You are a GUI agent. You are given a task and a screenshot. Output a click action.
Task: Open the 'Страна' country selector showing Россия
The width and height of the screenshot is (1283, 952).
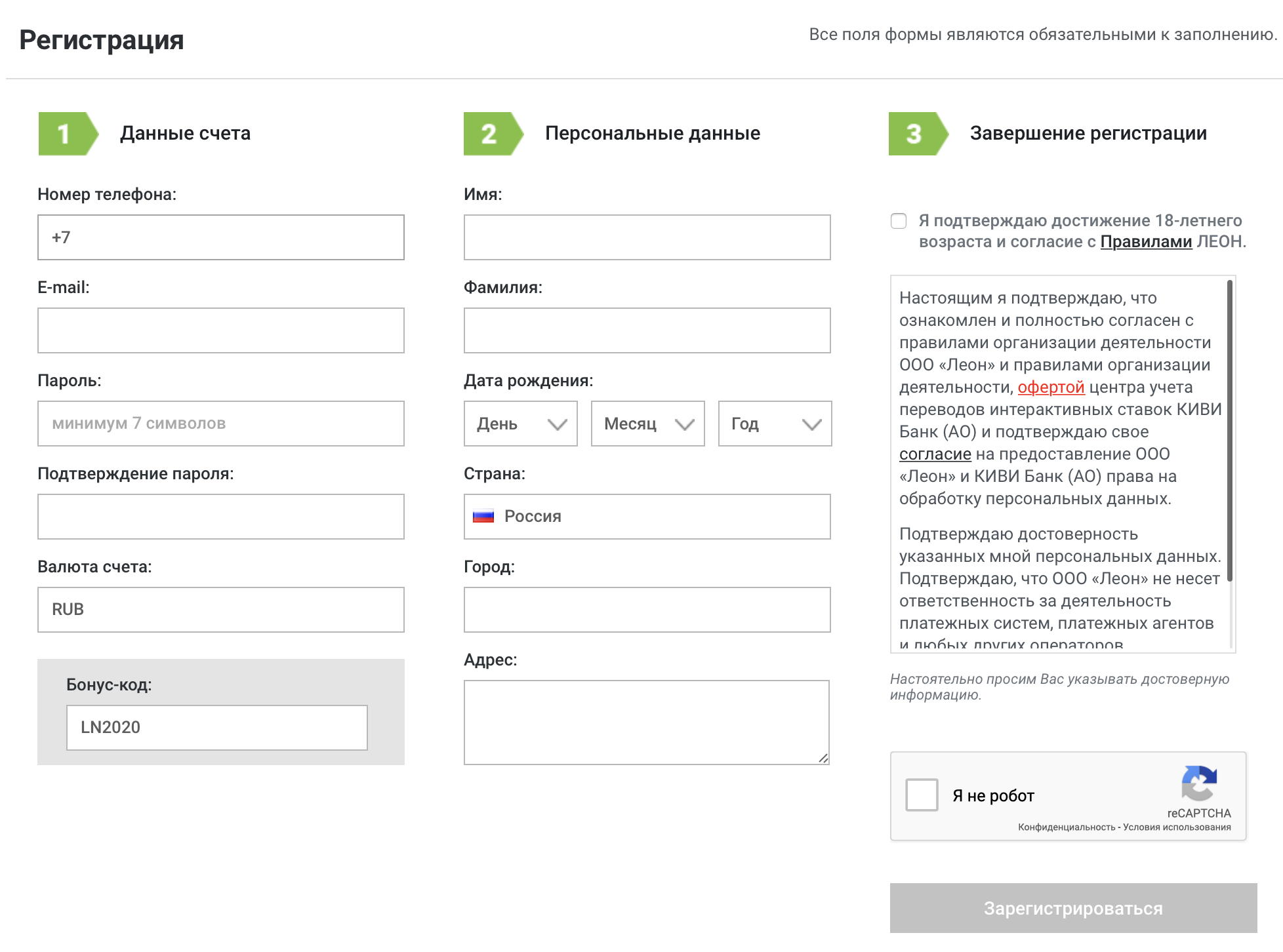pos(647,517)
